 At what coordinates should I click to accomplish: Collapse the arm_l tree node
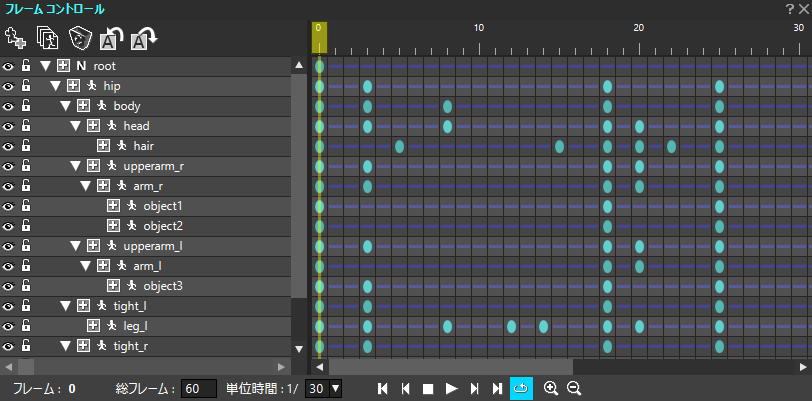pyautogui.click(x=85, y=266)
